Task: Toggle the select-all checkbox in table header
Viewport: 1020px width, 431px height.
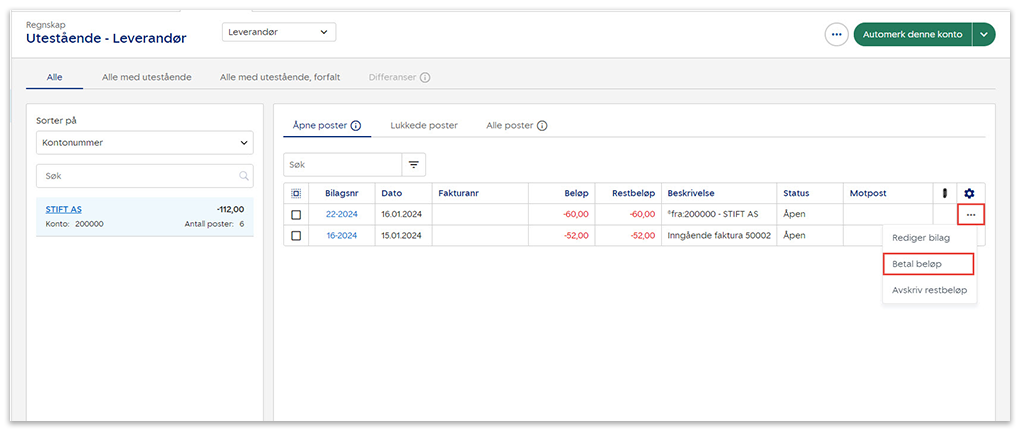Action: (296, 193)
